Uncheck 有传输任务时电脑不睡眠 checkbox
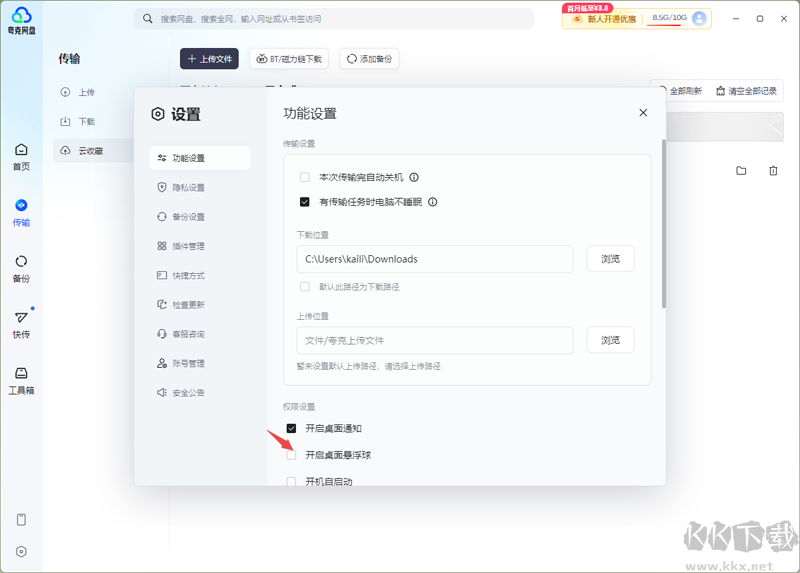This screenshot has width=800, height=573. [305, 202]
